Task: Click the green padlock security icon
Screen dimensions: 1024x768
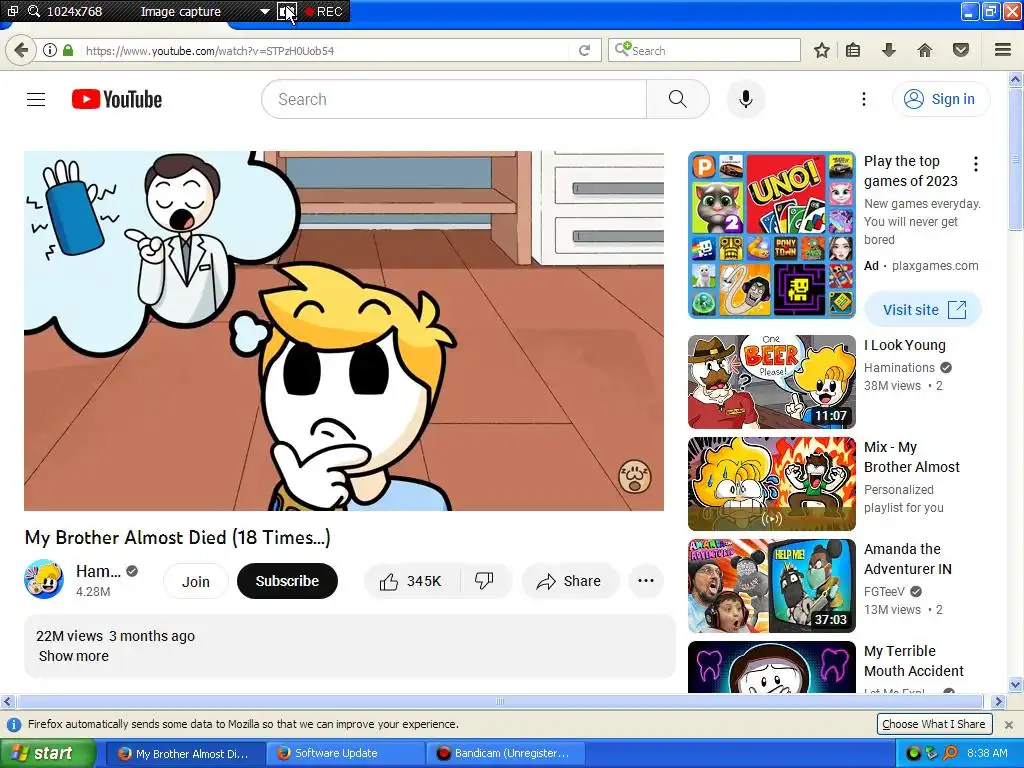Action: point(68,50)
